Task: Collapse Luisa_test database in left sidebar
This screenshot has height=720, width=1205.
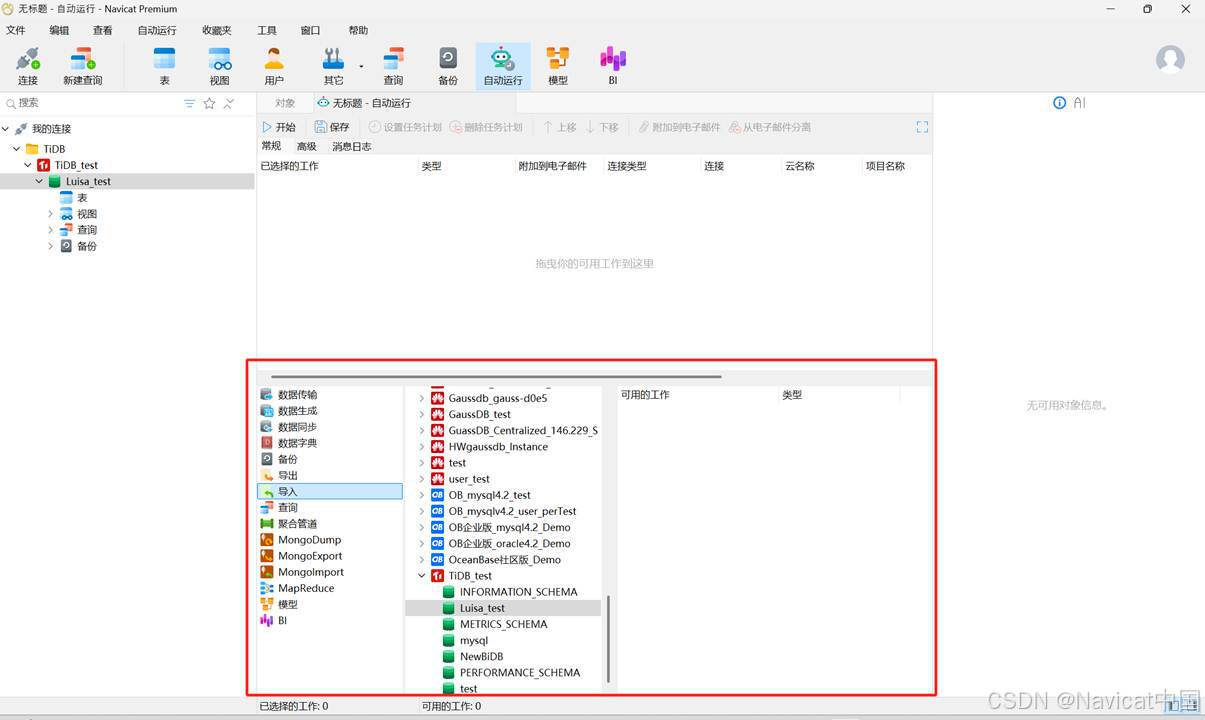Action: coord(39,182)
